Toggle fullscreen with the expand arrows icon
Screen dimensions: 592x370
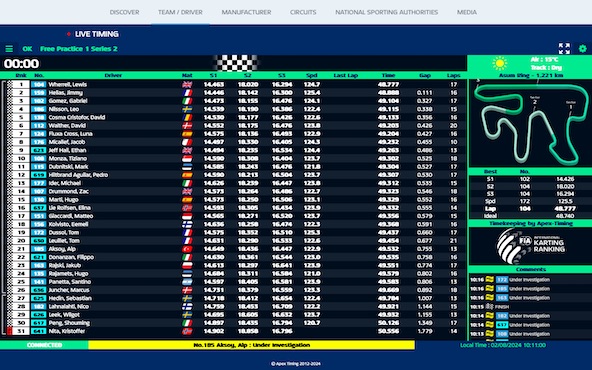point(564,48)
